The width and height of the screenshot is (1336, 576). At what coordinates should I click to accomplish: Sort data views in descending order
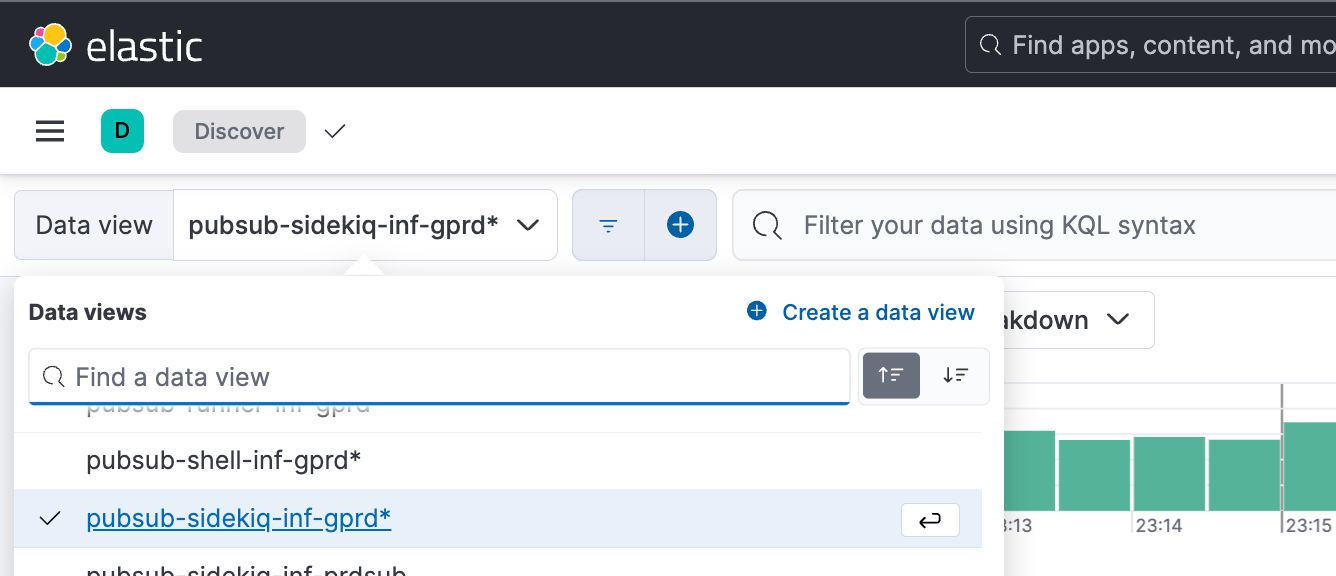[956, 376]
